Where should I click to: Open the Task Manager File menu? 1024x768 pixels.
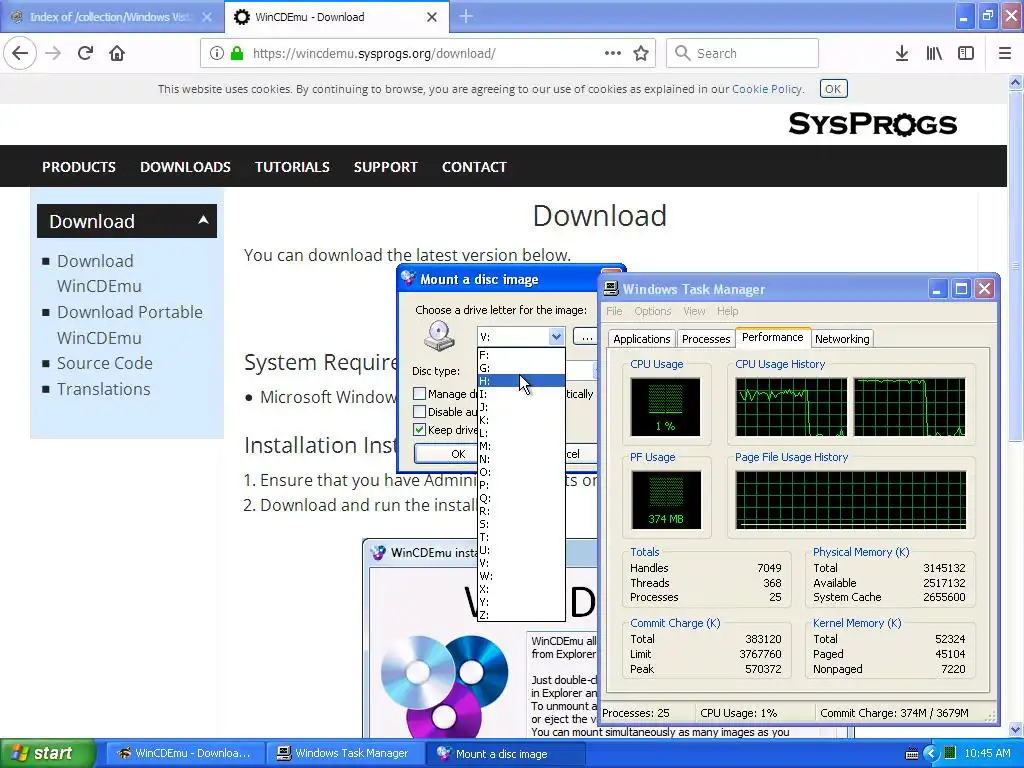coord(614,311)
